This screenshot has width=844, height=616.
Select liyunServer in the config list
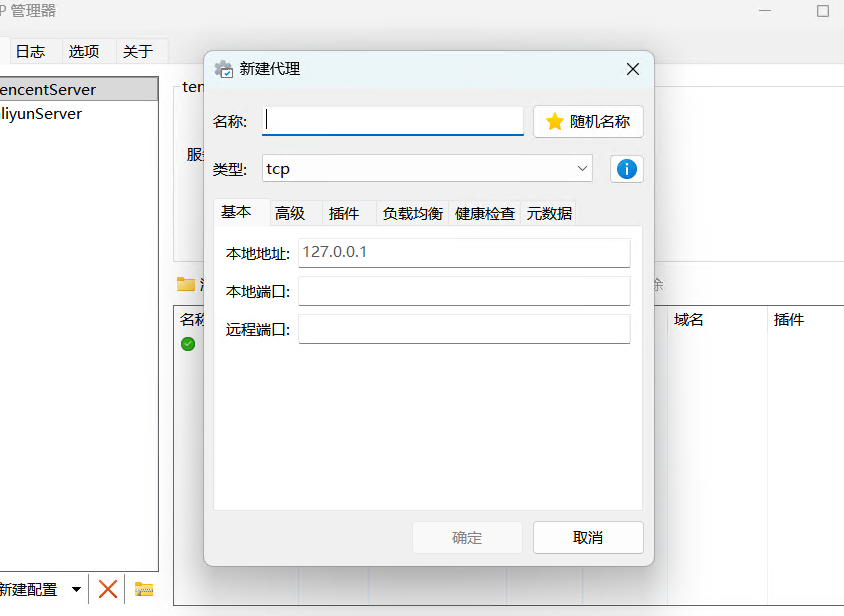coord(42,114)
